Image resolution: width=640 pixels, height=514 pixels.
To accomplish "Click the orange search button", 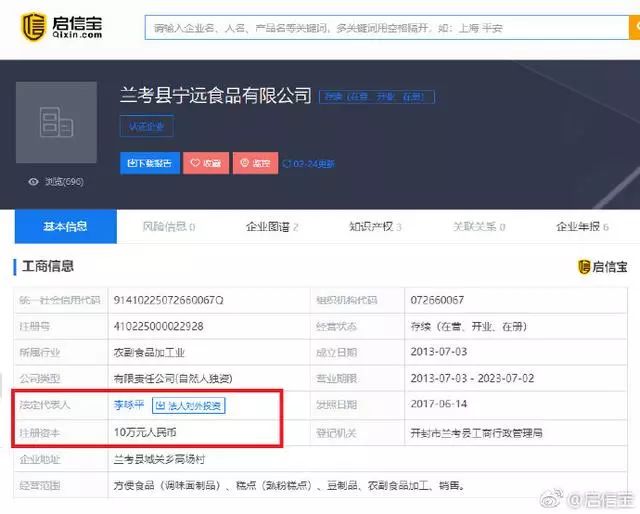I will pyautogui.click(x=634, y=28).
